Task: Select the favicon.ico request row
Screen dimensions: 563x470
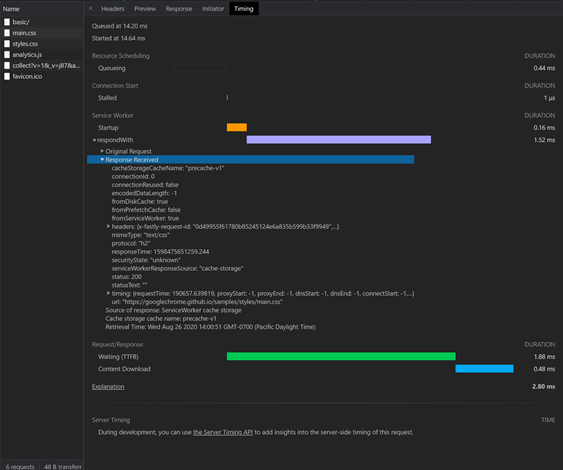Action: point(42,76)
